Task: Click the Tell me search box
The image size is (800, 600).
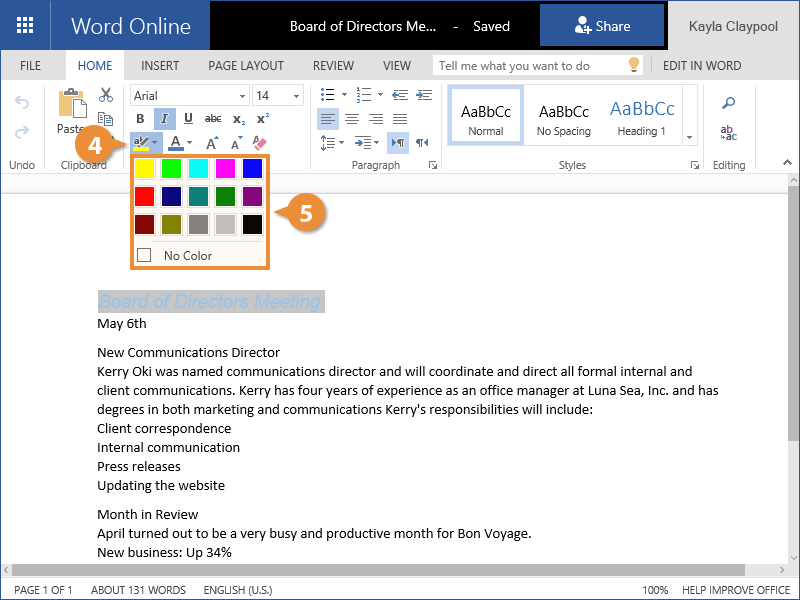Action: [530, 66]
